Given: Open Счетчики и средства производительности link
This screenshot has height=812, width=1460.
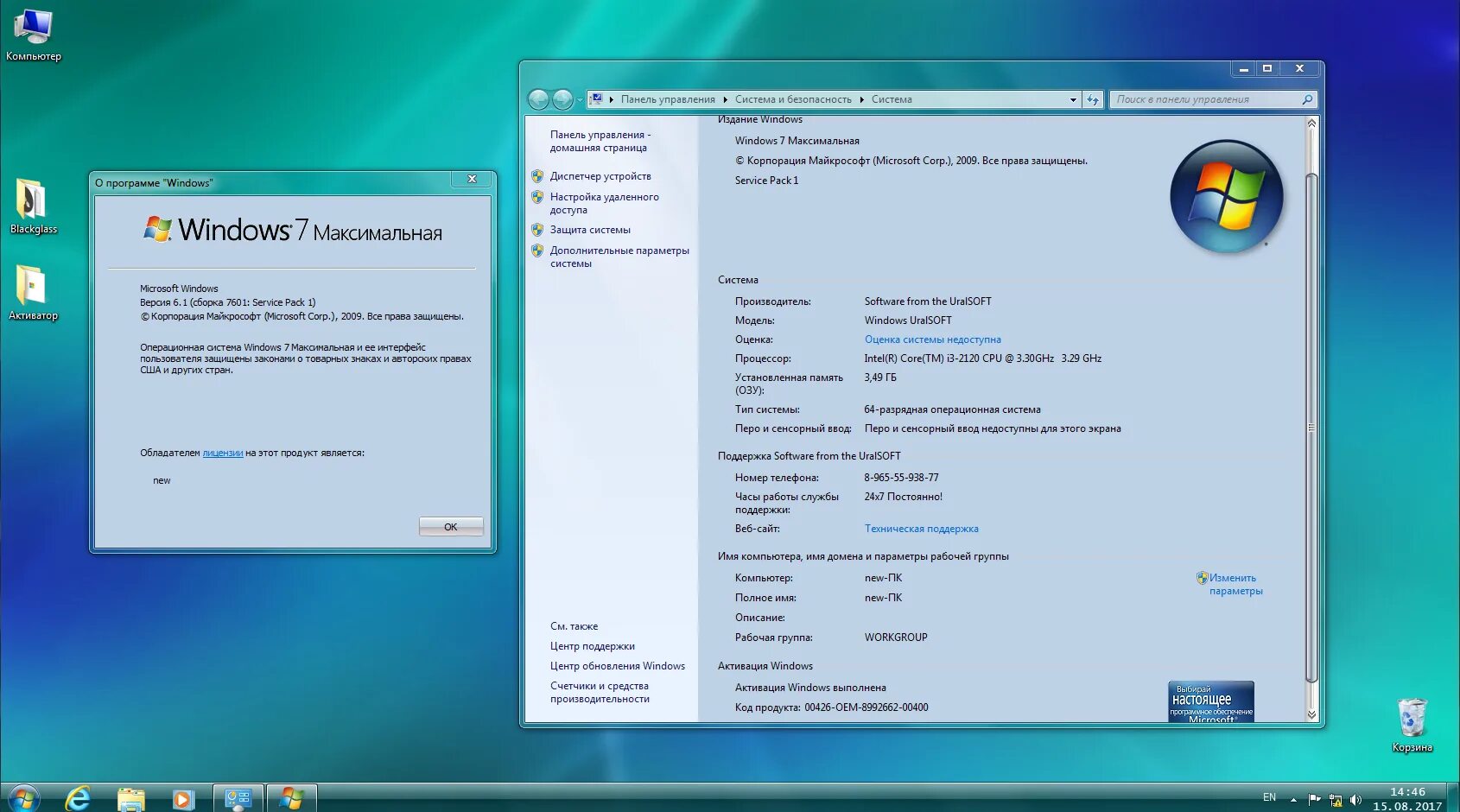Looking at the screenshot, I should pyautogui.click(x=600, y=692).
